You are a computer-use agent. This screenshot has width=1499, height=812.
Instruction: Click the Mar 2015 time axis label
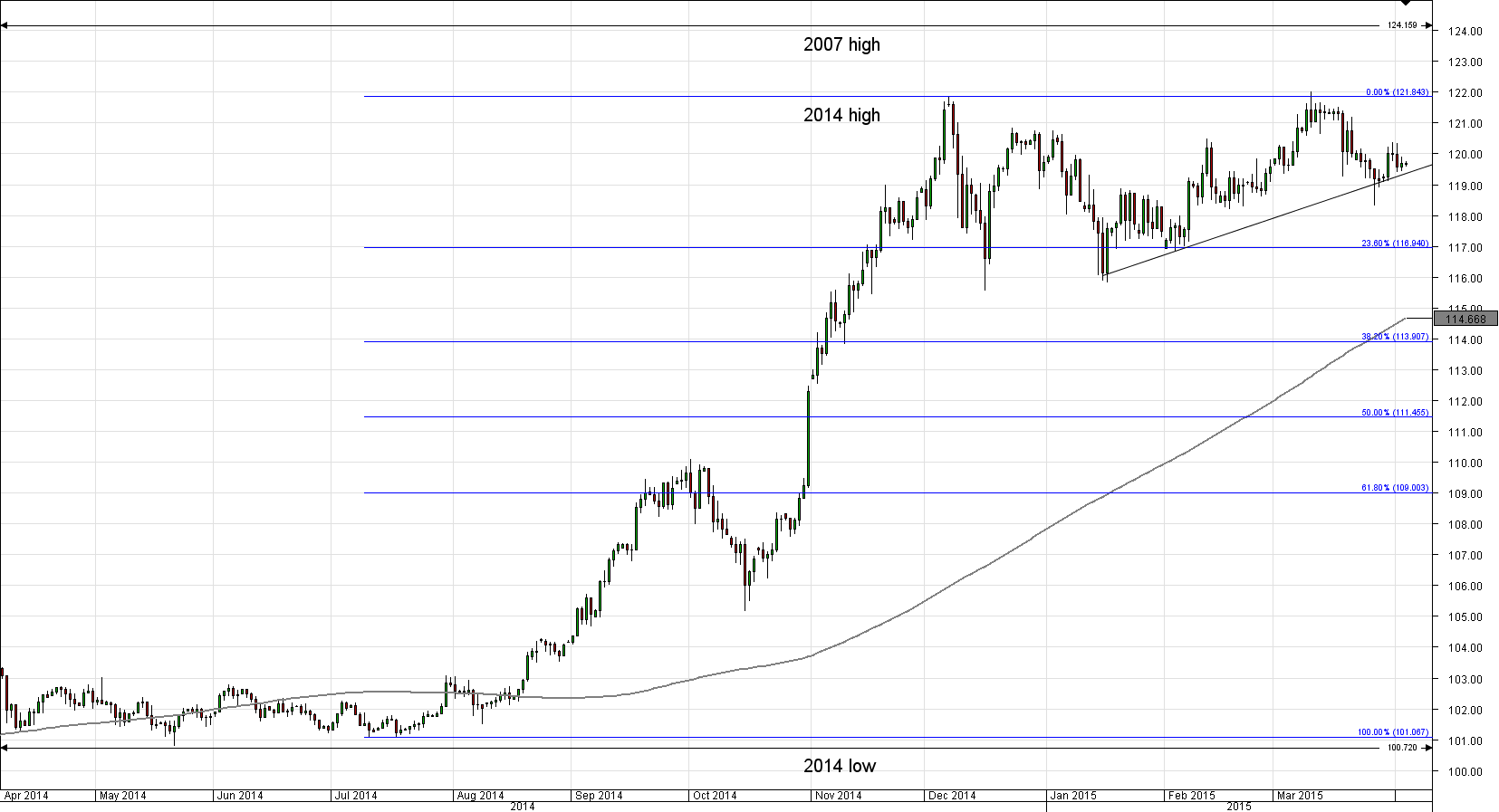pos(1300,796)
